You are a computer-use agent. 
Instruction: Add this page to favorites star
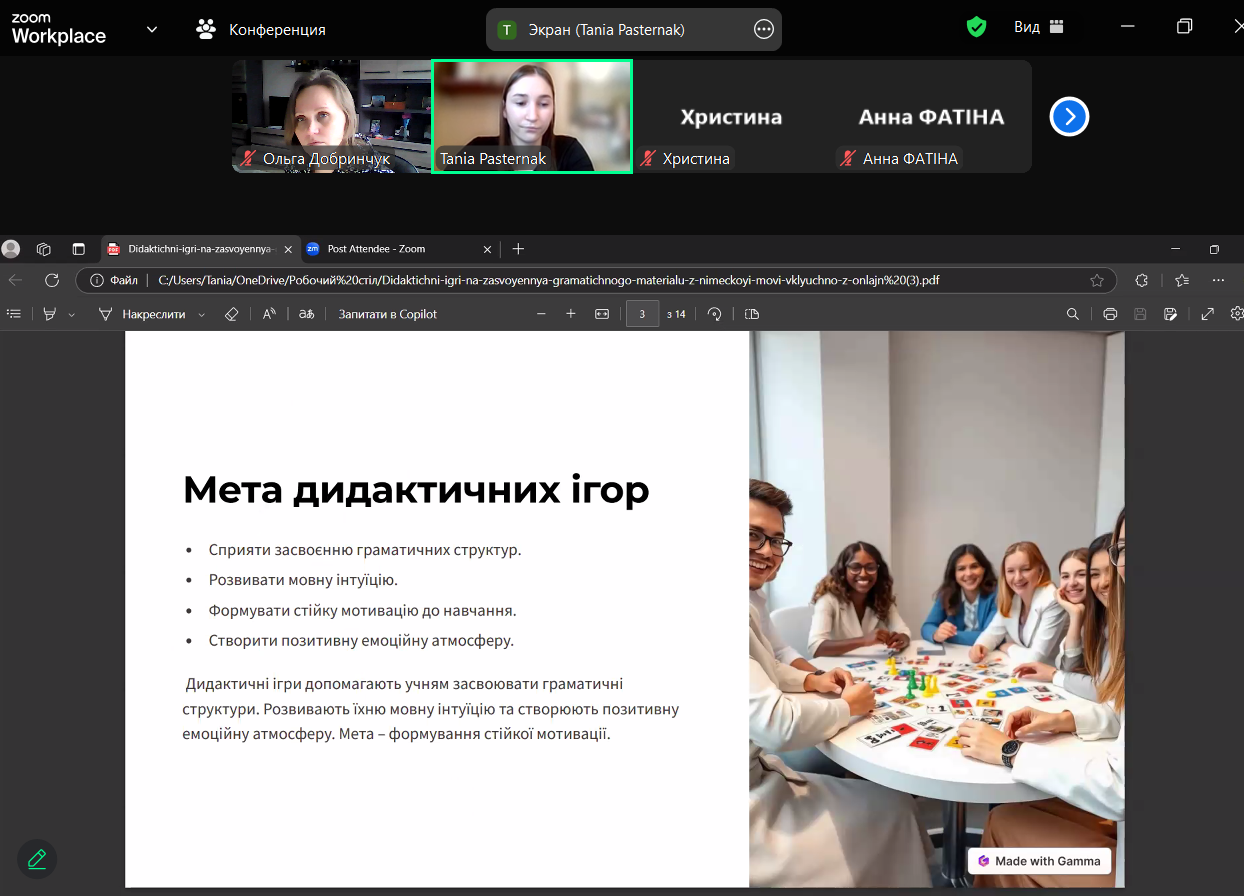pyautogui.click(x=1097, y=281)
